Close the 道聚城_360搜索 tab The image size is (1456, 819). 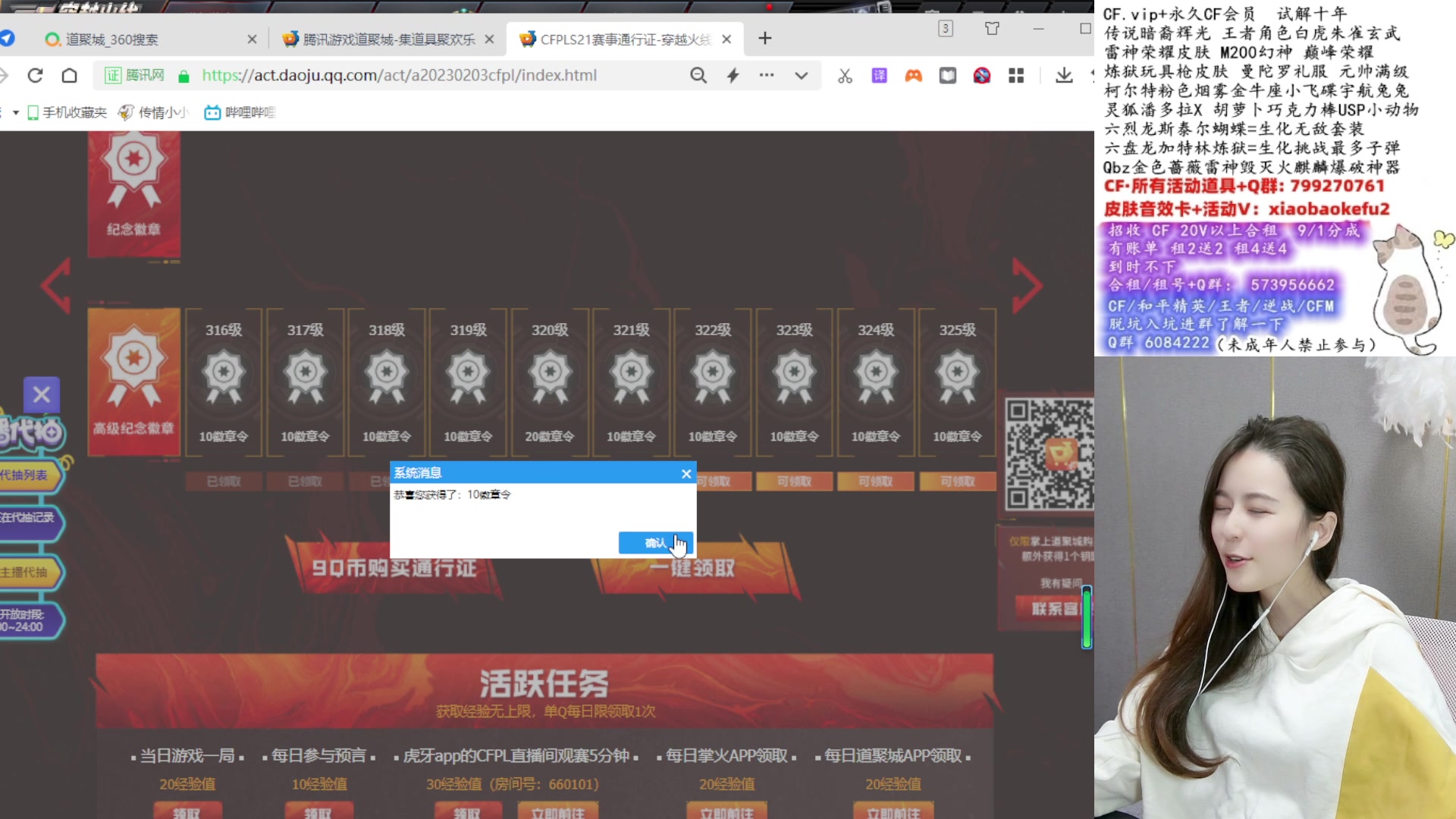252,39
